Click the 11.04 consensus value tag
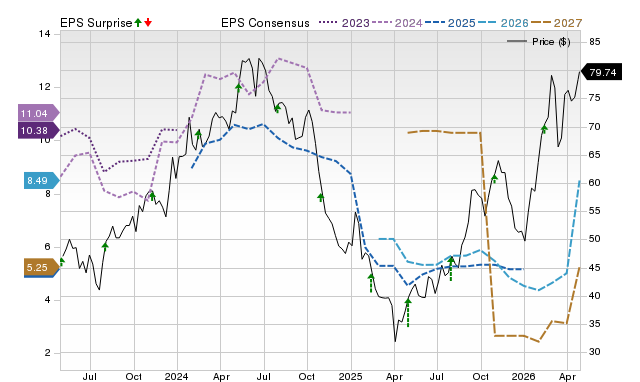 [x=38, y=113]
